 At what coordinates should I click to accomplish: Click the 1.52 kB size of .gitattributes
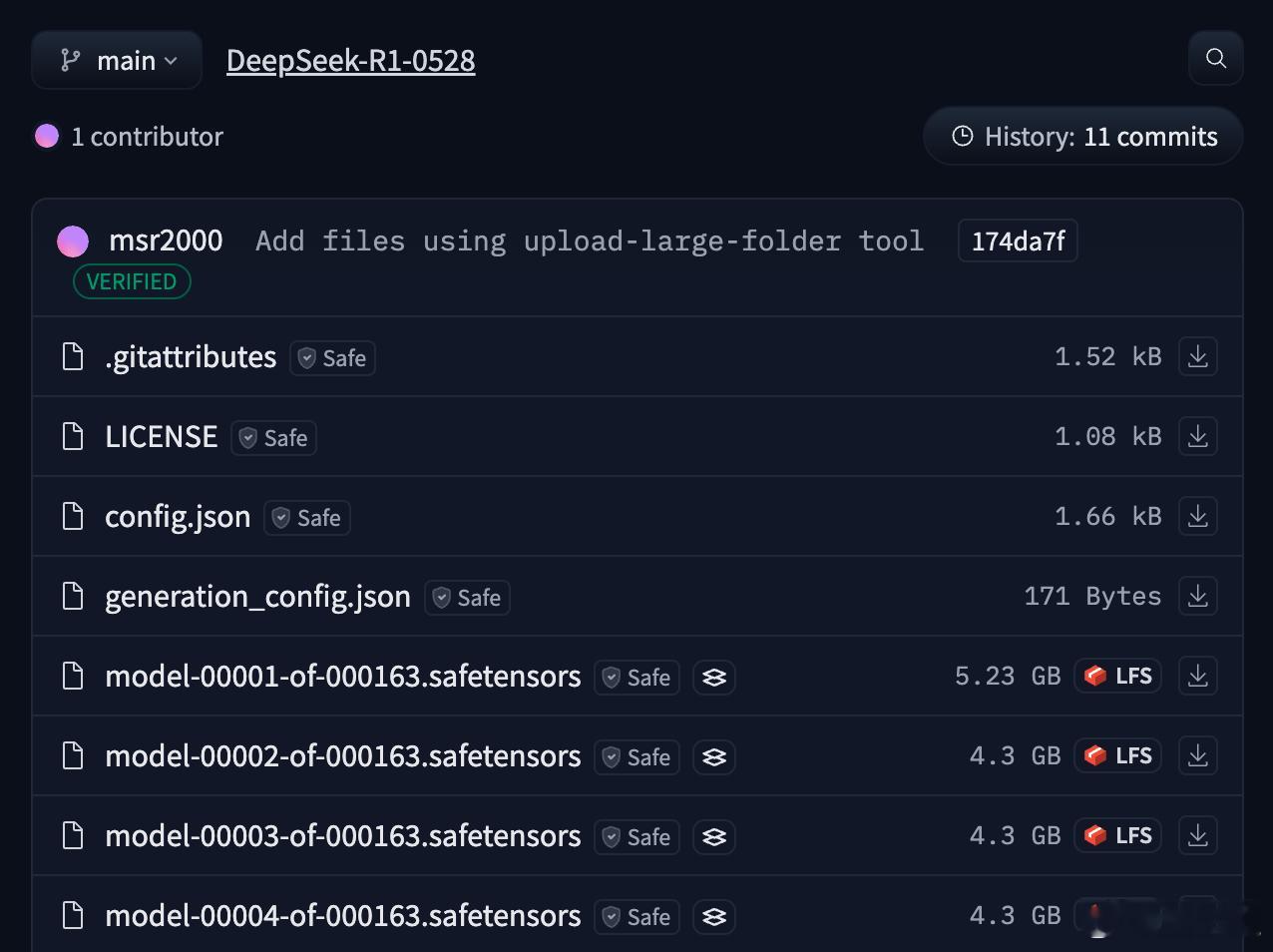pos(1107,356)
